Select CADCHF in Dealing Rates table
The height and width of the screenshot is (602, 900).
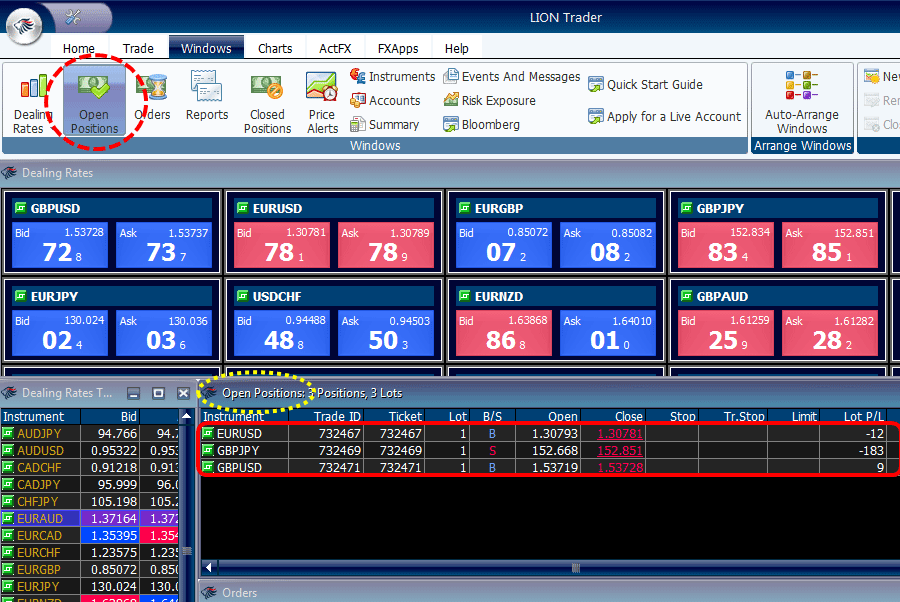click(x=39, y=467)
